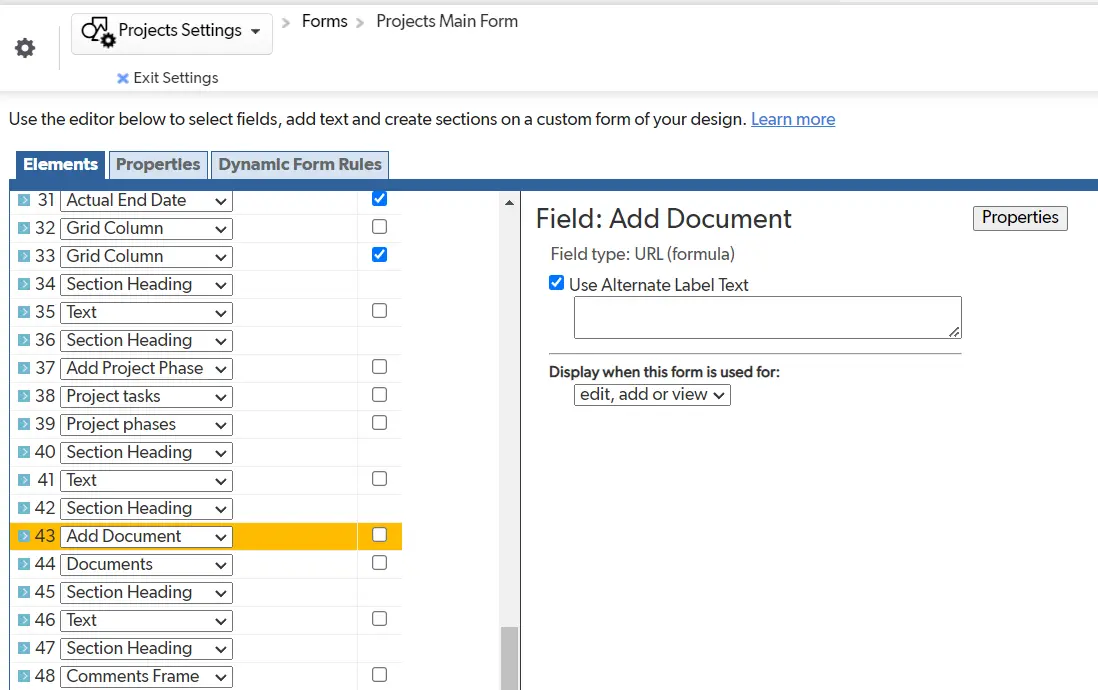Viewport: 1098px width, 690px height.
Task: Open the Actual End Date element dropdown
Action: (x=146, y=200)
